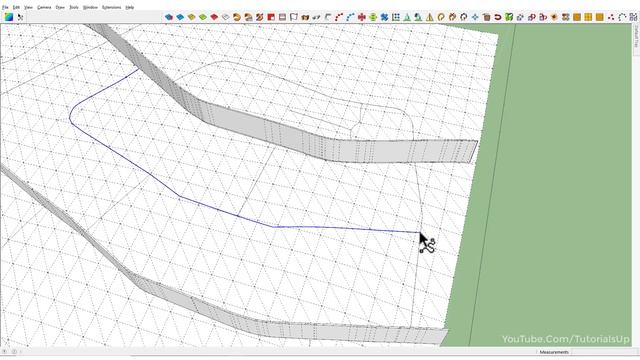Screen dimensions: 640x360
Task: Click the white diamond outline toolbar icon
Action: pos(225,17)
